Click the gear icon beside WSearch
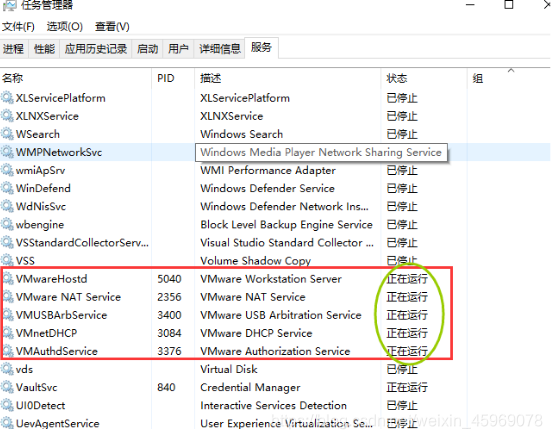The width and height of the screenshot is (552, 439). [x=7, y=134]
